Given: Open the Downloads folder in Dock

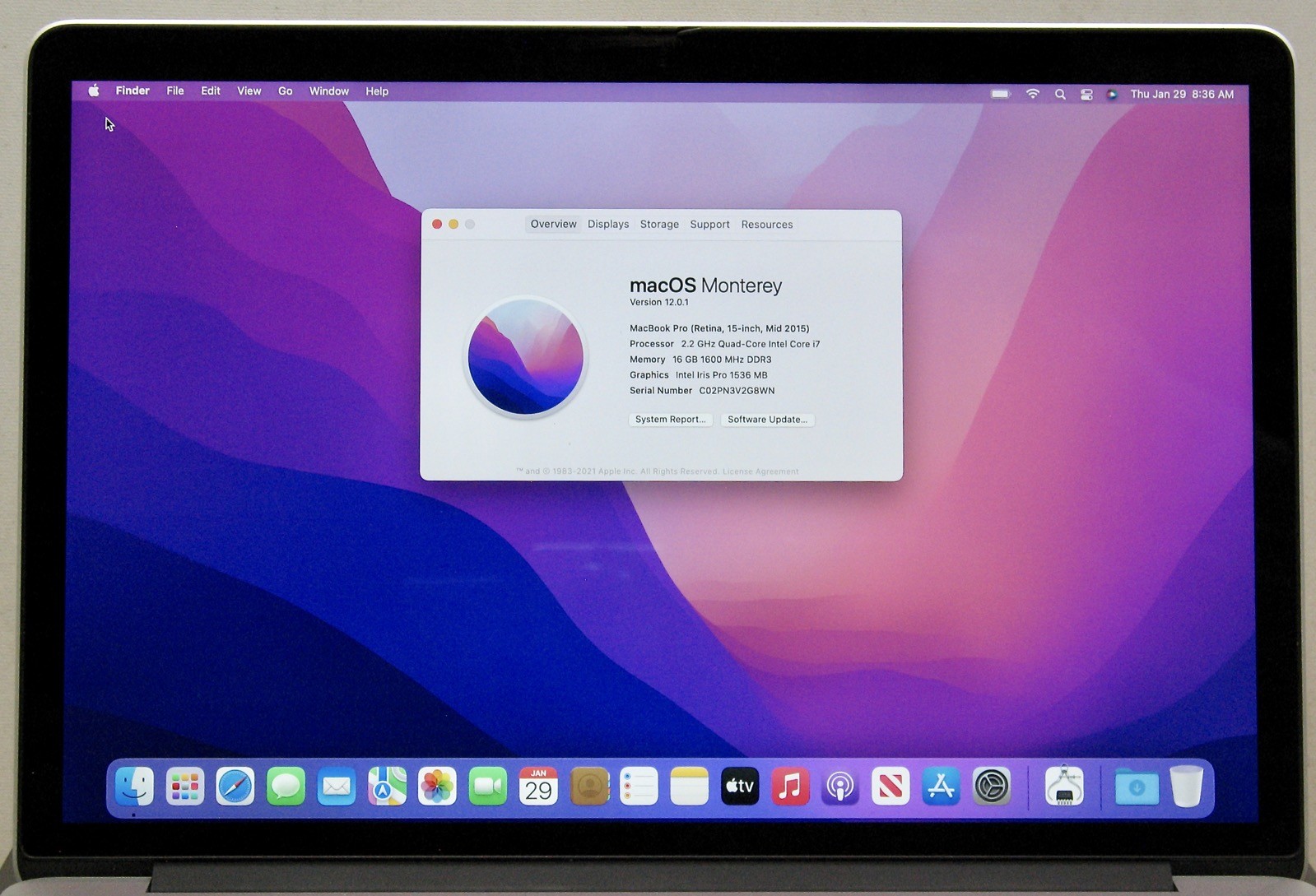Looking at the screenshot, I should 1137,787.
